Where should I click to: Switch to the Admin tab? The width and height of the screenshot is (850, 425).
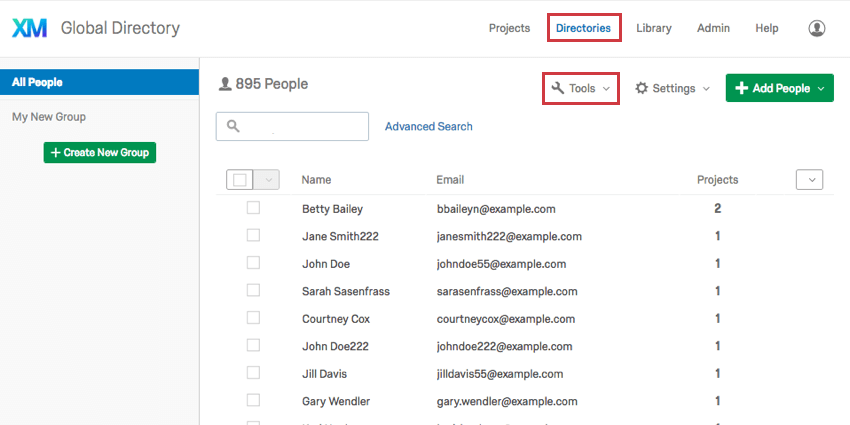713,28
